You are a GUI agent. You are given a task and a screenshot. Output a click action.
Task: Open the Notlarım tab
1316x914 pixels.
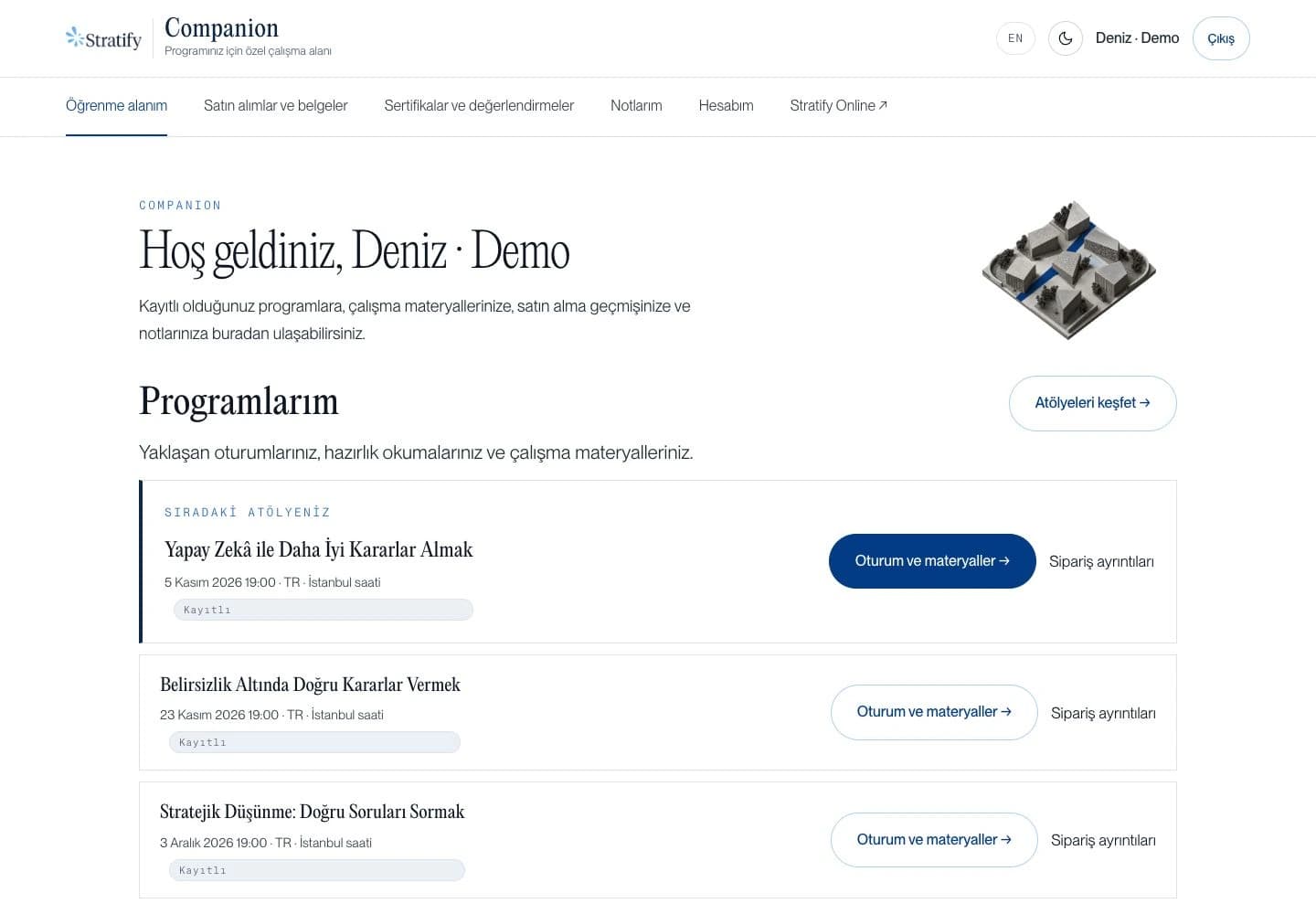tap(636, 106)
